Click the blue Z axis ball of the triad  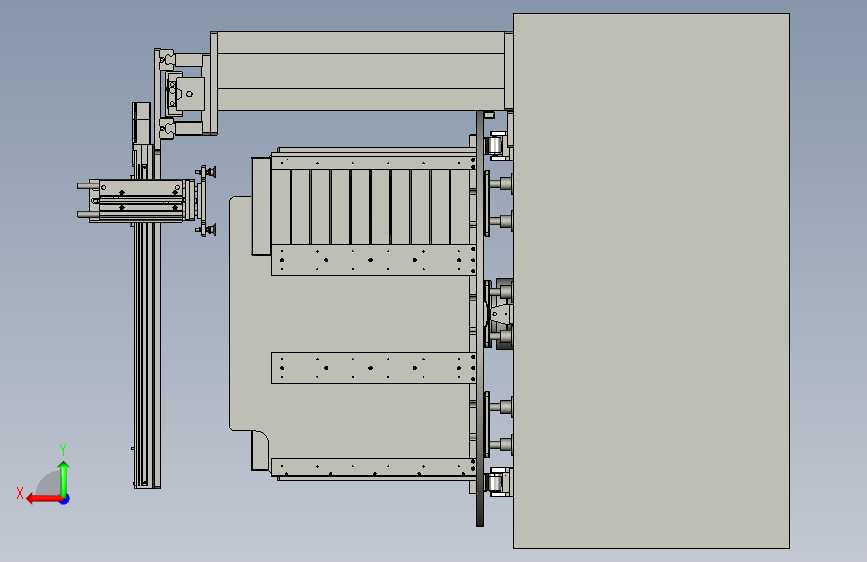pyautogui.click(x=65, y=499)
